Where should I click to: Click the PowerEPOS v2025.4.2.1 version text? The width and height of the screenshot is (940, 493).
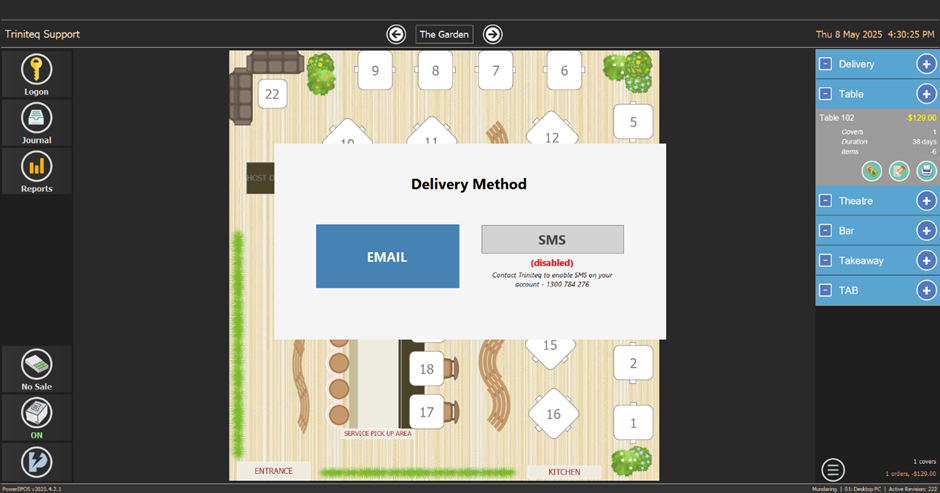(32, 489)
